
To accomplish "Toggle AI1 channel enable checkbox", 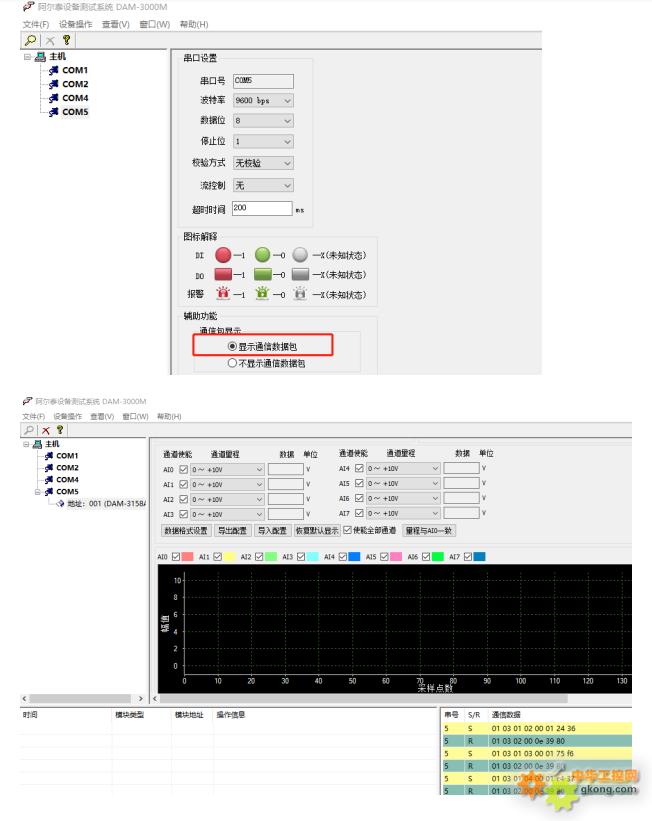I will pos(183,484).
